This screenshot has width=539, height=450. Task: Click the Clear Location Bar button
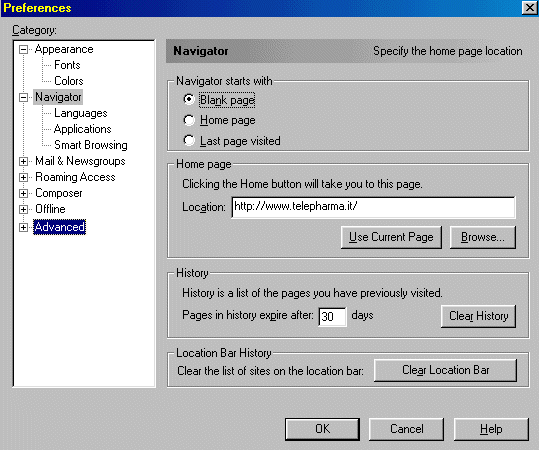coord(446,370)
